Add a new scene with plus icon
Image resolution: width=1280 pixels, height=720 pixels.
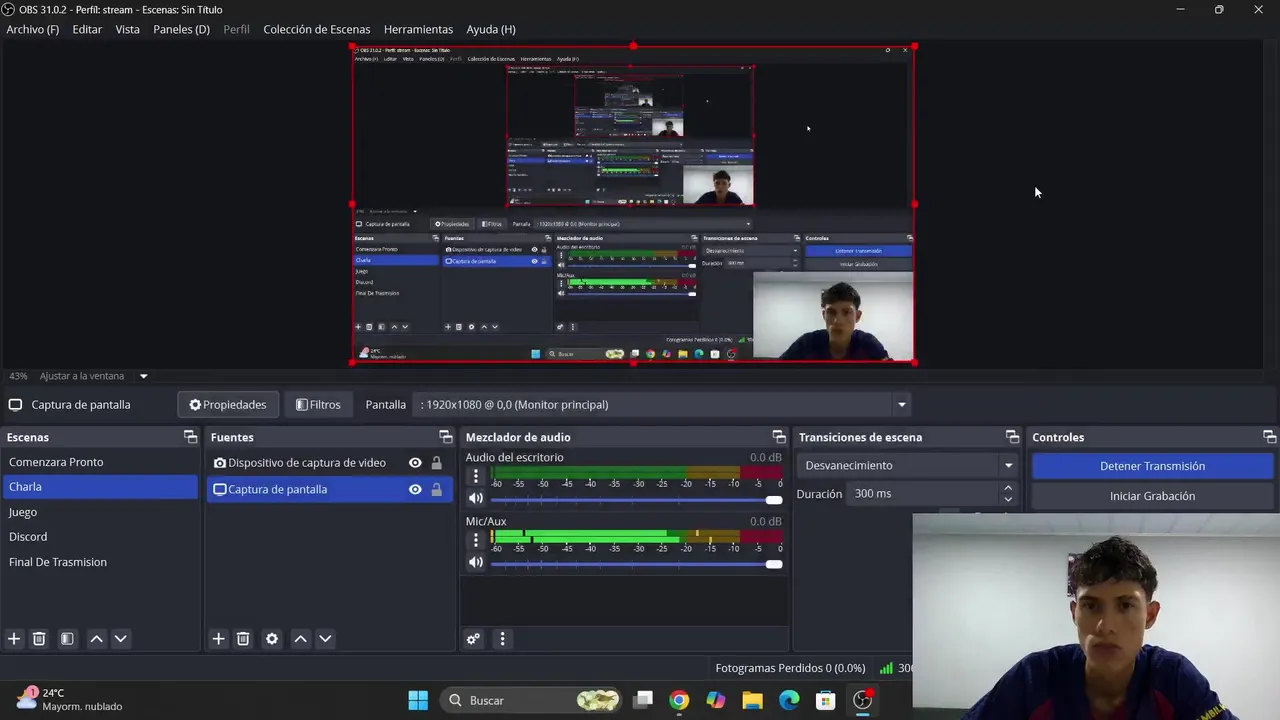pos(14,639)
